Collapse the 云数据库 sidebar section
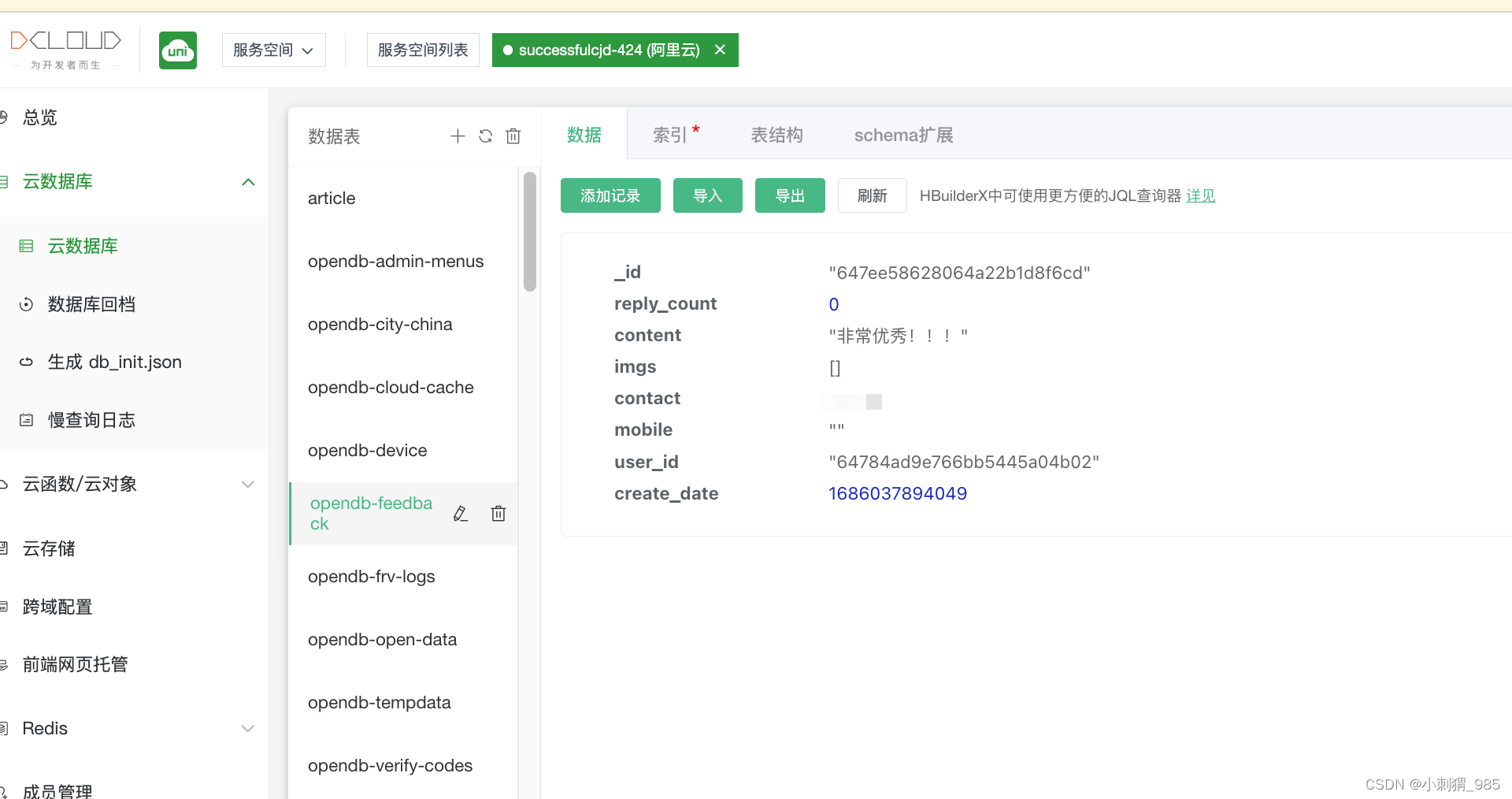This screenshot has width=1512, height=799. [x=248, y=182]
